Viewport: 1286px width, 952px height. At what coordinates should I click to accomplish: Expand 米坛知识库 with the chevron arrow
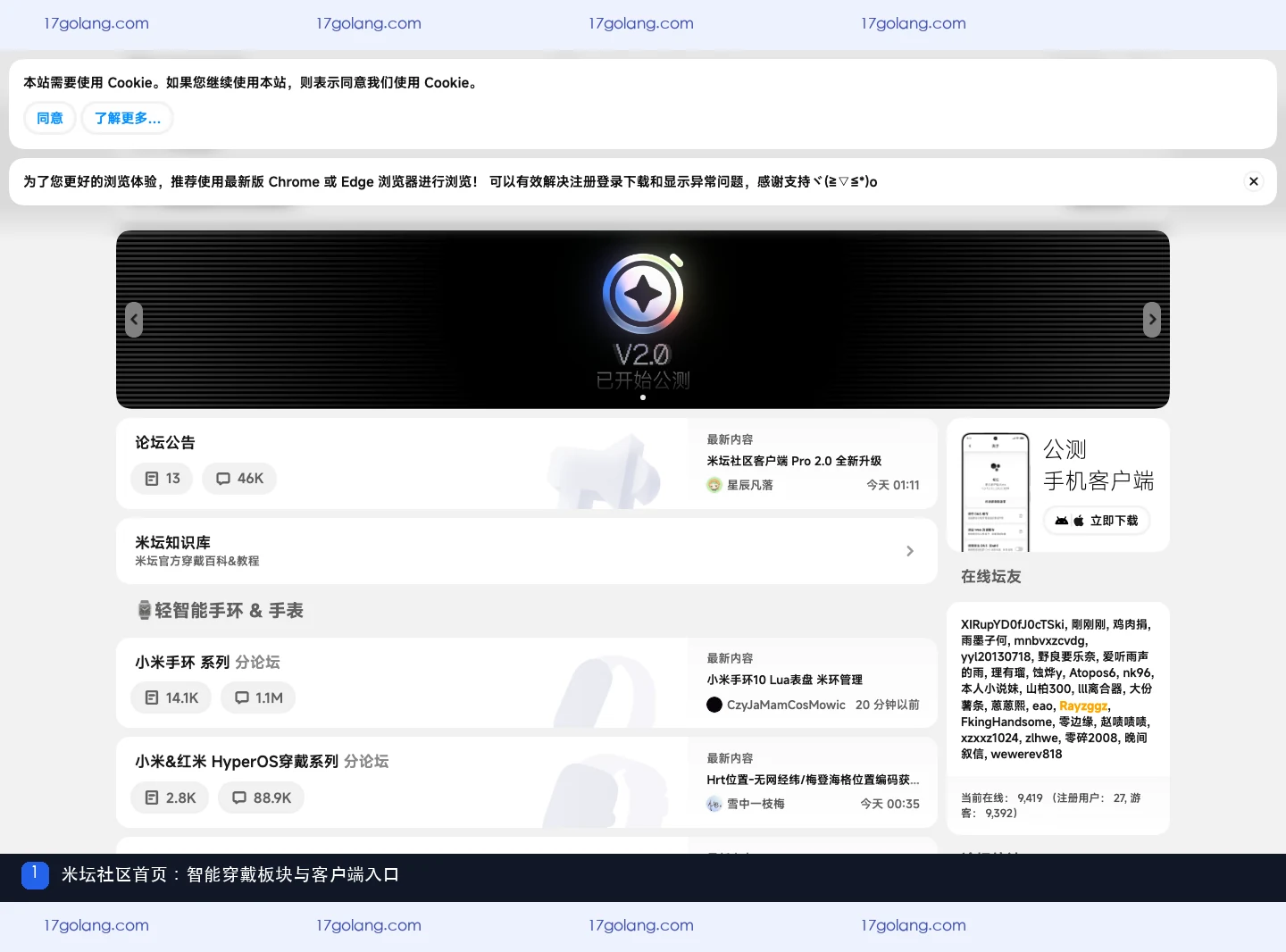pos(910,551)
